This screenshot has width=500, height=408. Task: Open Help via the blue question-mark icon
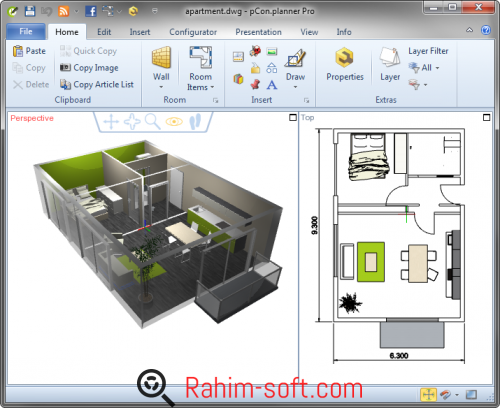(486, 30)
